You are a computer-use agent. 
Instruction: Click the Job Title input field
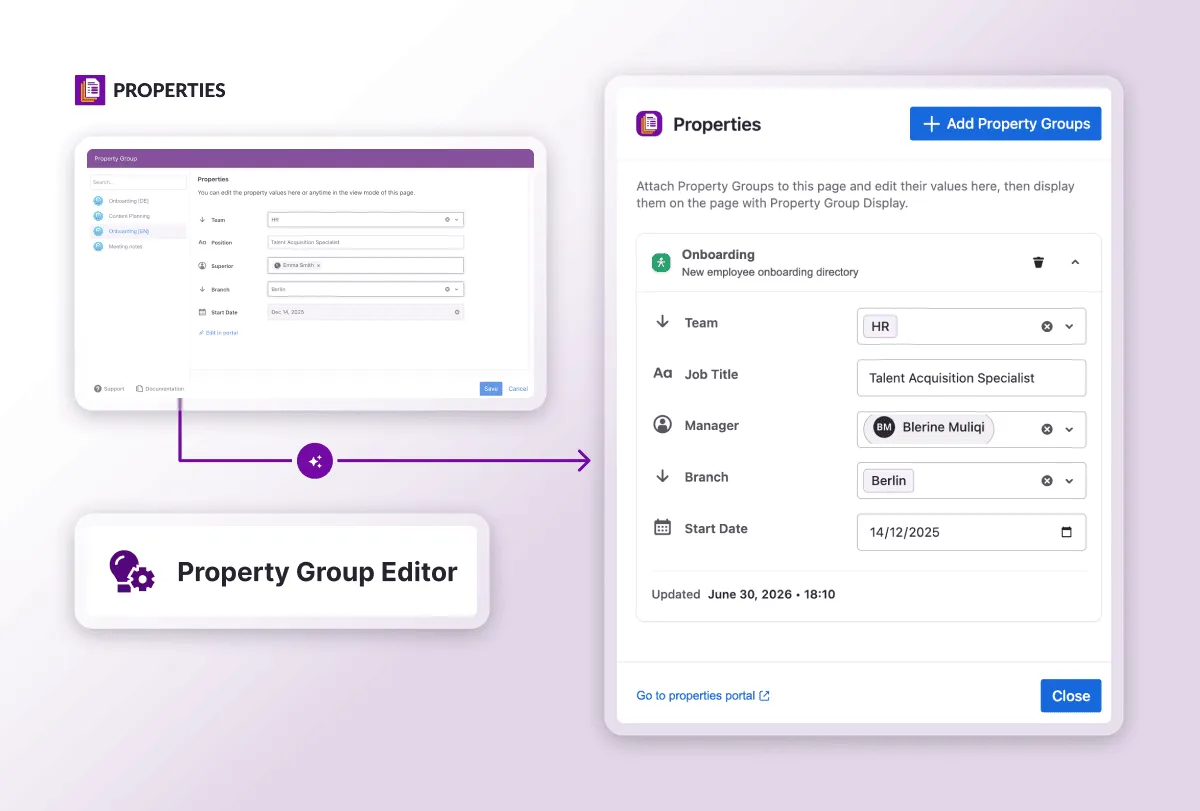pyautogui.click(x=971, y=378)
